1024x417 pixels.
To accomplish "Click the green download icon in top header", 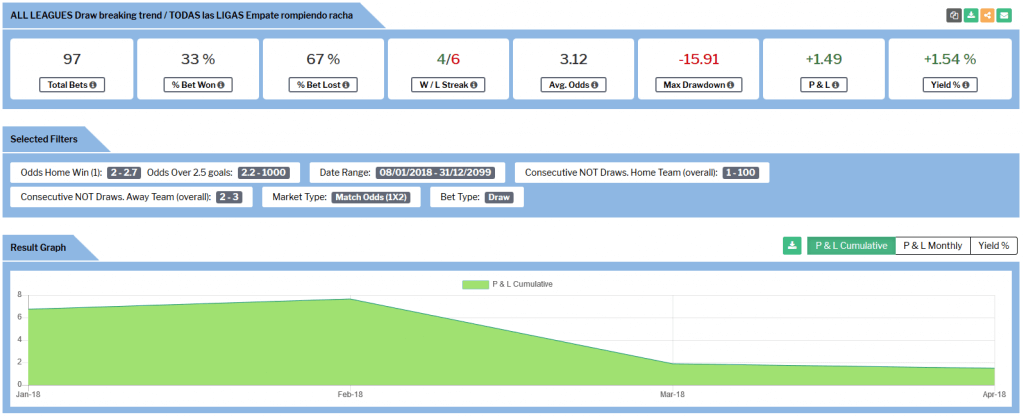I will point(971,16).
